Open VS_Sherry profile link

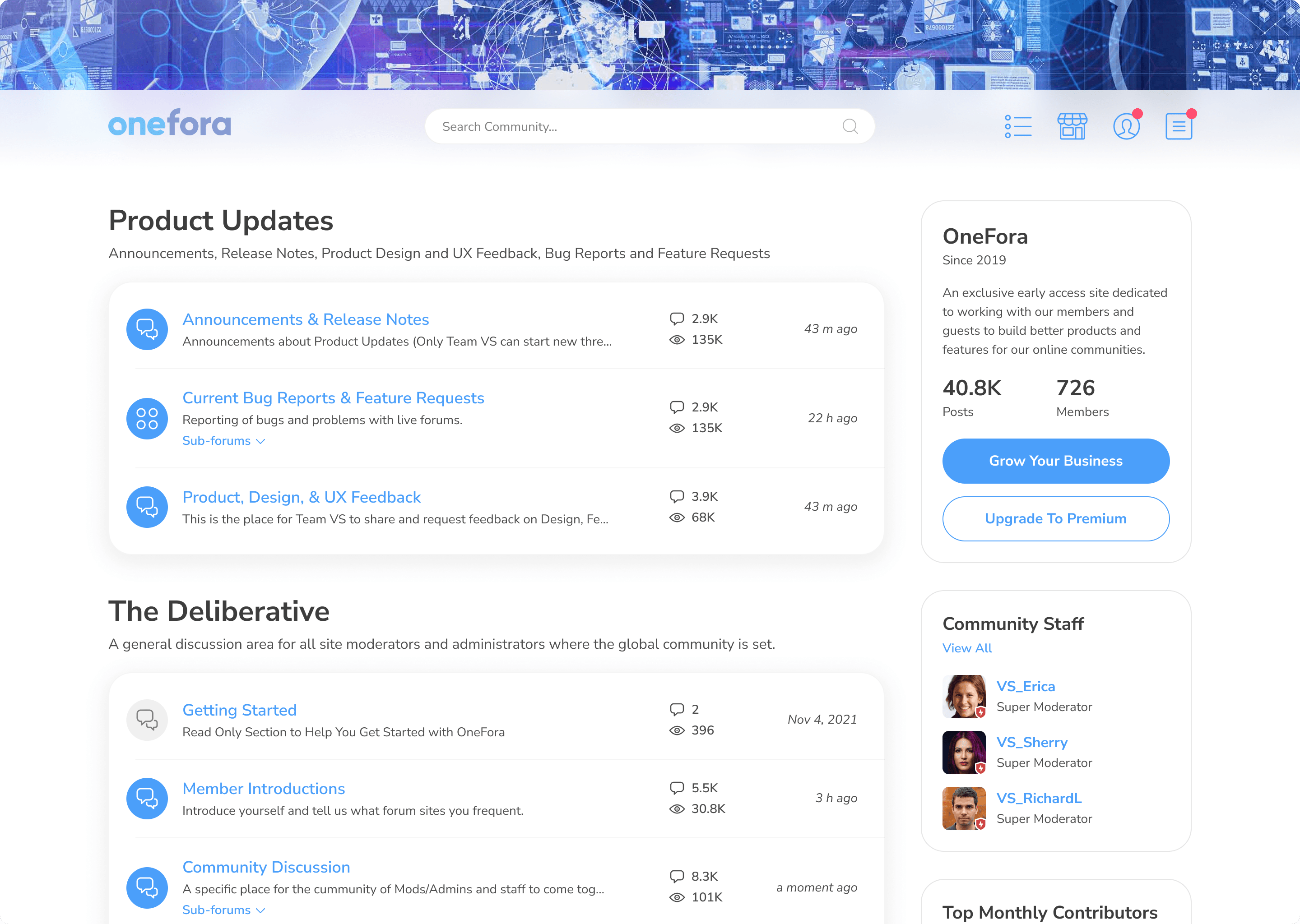point(1032,743)
